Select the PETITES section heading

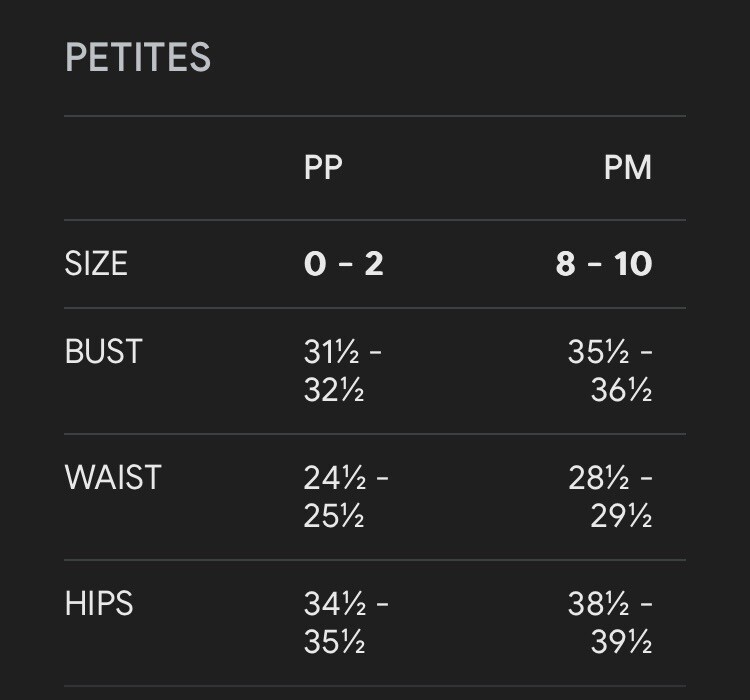tap(138, 57)
